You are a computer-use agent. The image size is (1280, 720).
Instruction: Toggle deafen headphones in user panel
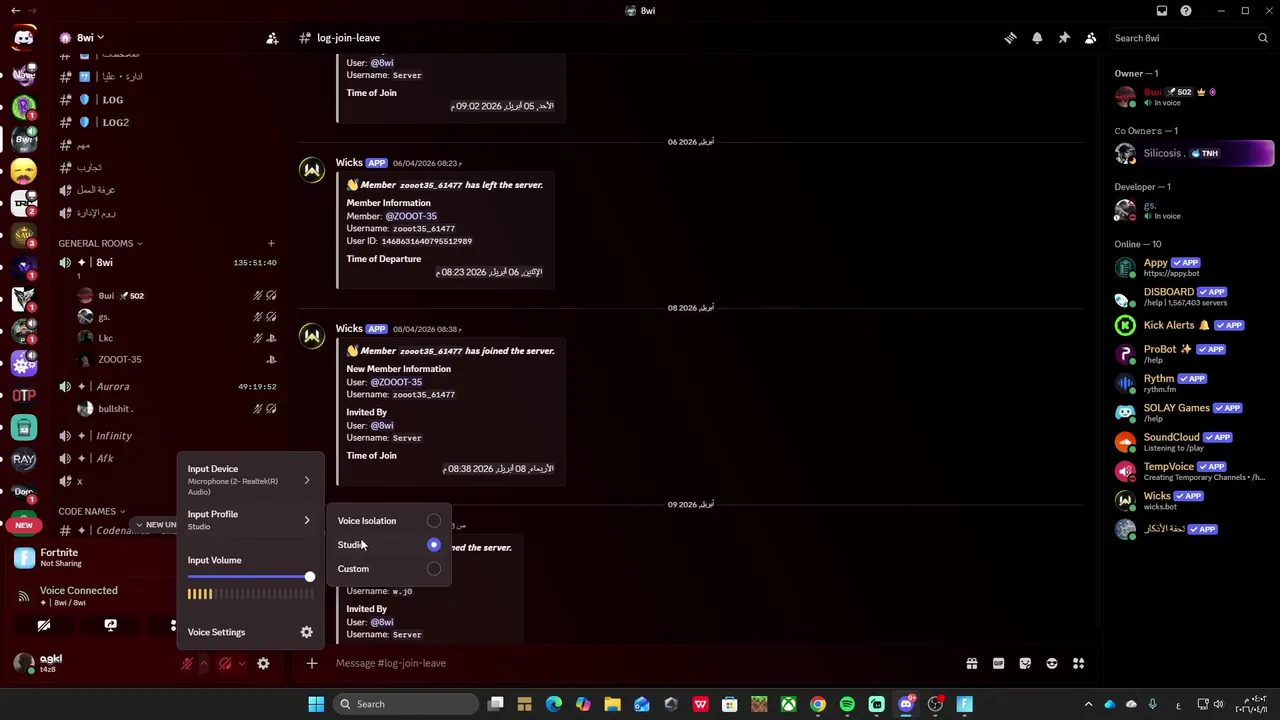(225, 663)
